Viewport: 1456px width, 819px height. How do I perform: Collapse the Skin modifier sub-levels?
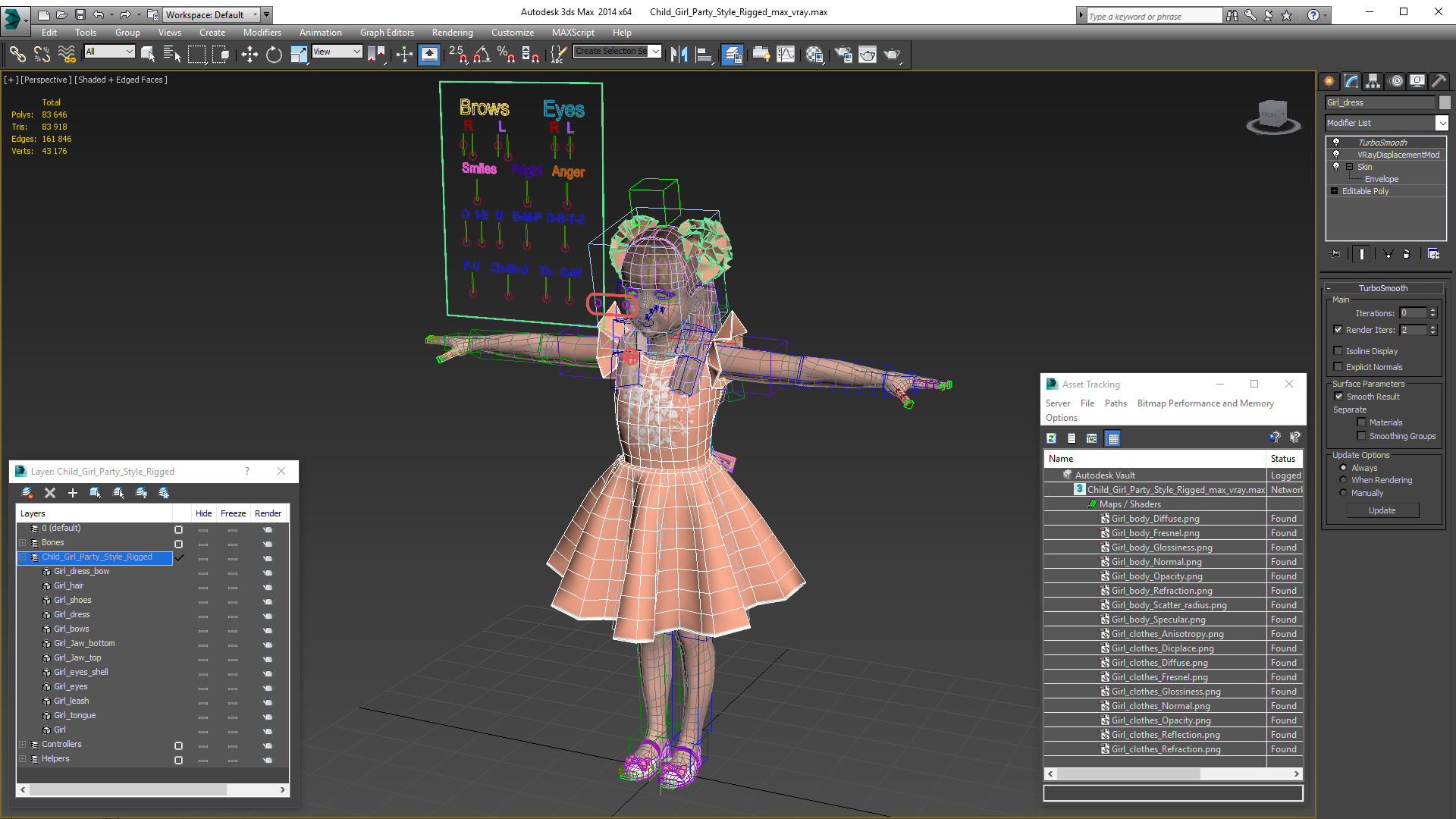click(1349, 167)
